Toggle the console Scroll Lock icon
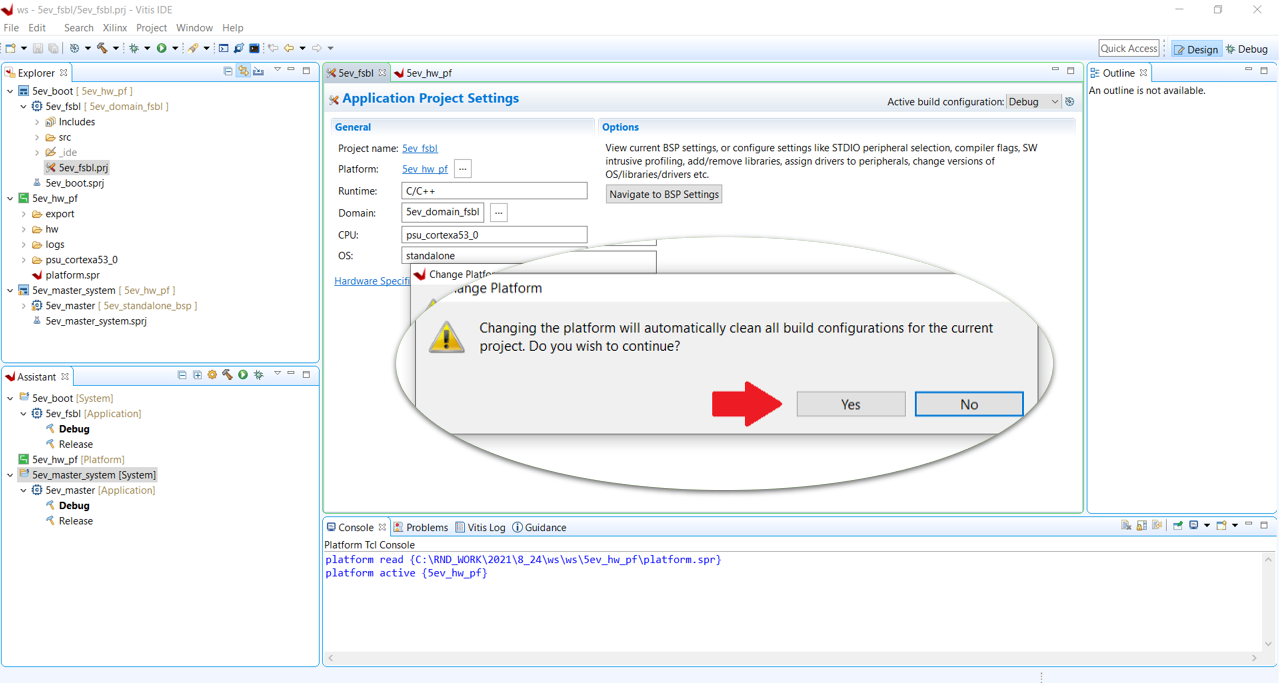This screenshot has height=683, width=1281. click(1141, 525)
